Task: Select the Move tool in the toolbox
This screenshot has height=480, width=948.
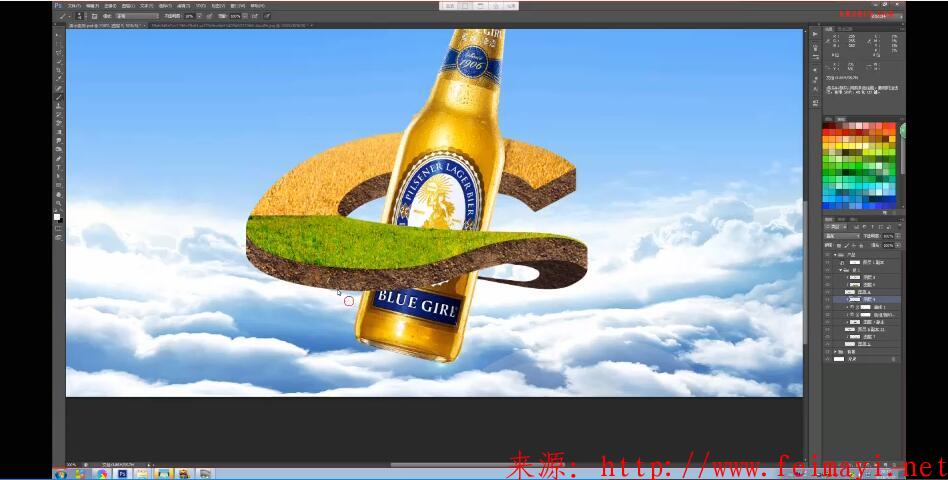Action: tap(58, 35)
